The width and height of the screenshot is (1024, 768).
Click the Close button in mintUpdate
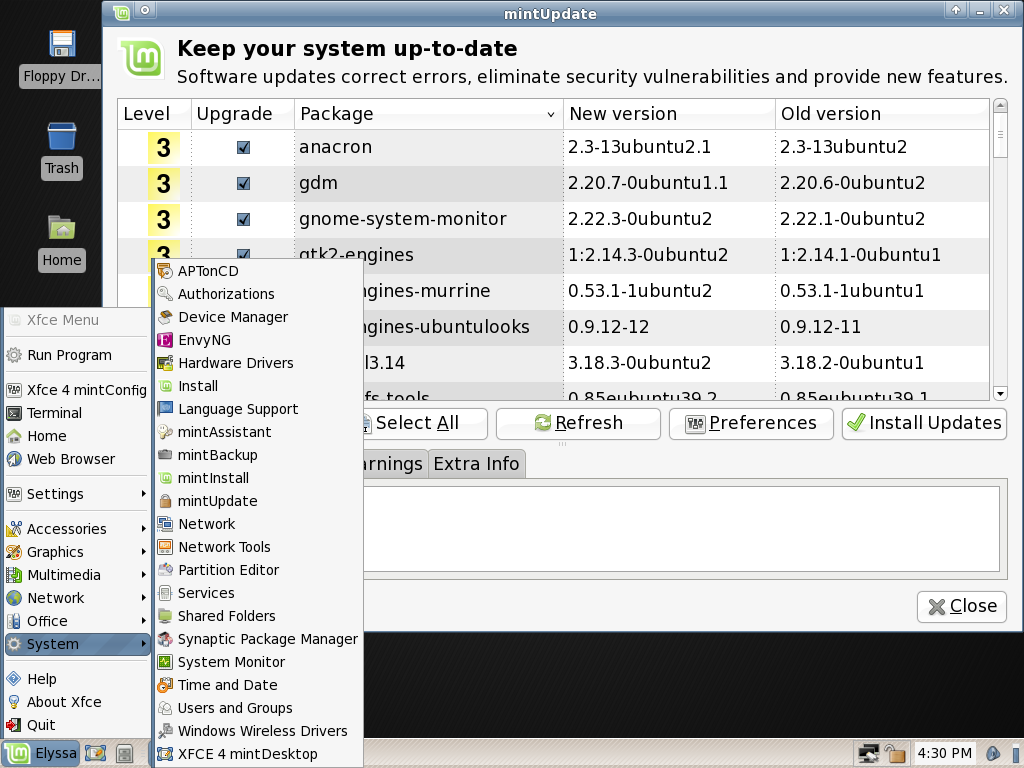962,607
